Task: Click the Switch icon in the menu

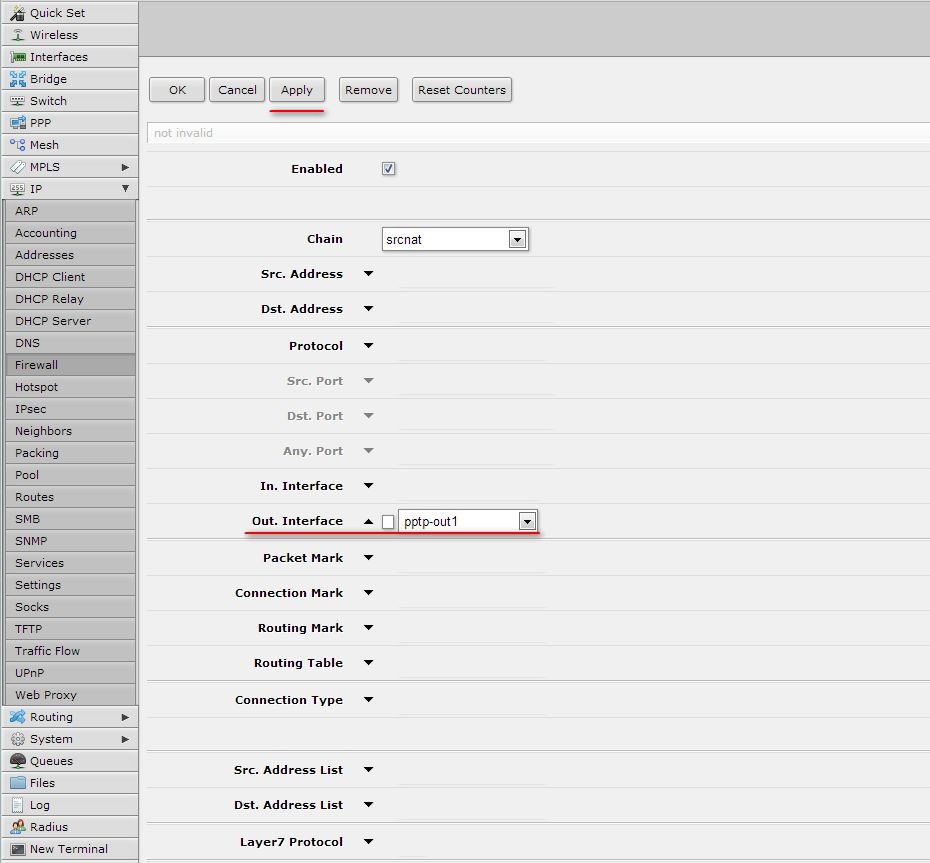Action: click(18, 101)
